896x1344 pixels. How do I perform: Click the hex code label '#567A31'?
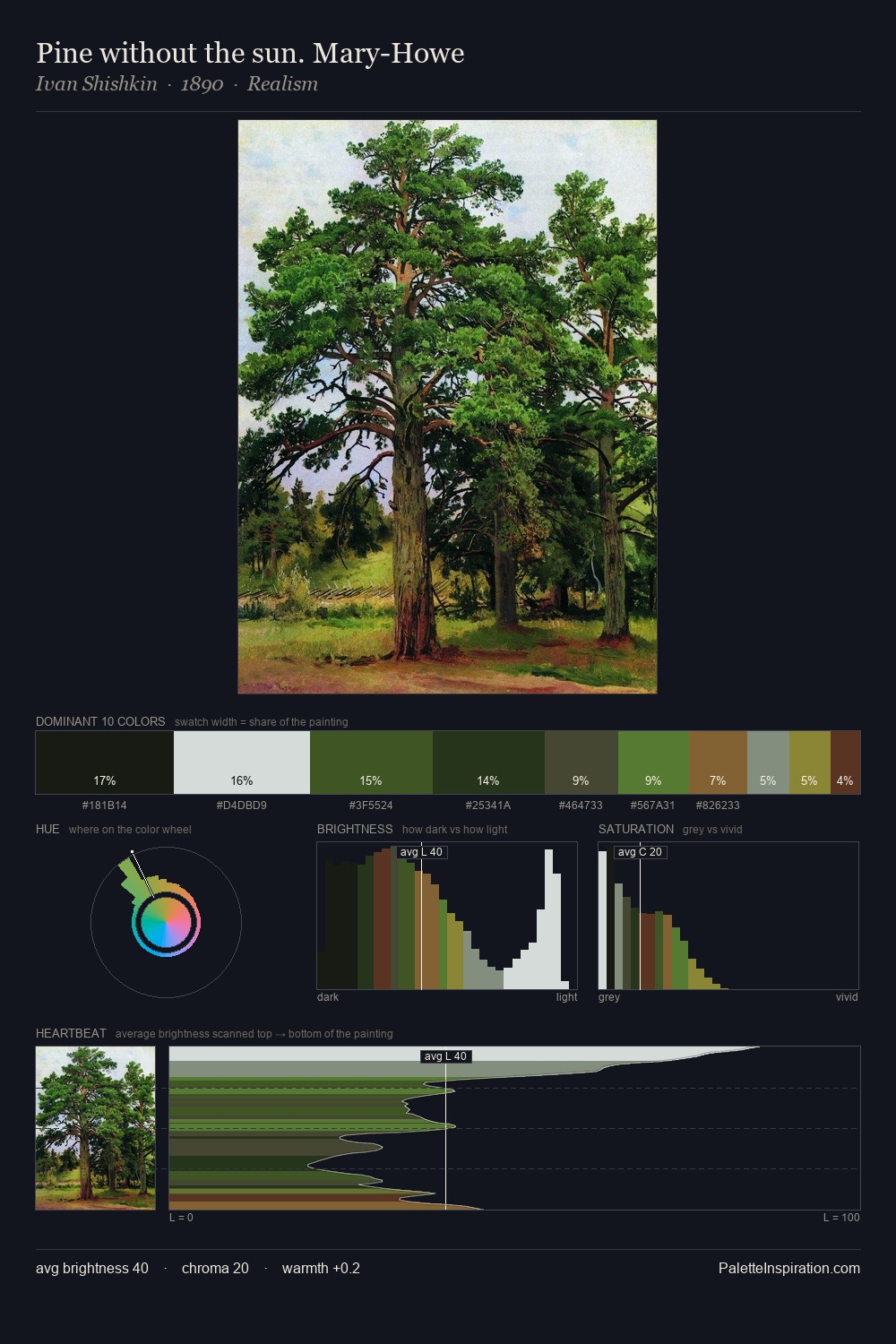coord(653,806)
